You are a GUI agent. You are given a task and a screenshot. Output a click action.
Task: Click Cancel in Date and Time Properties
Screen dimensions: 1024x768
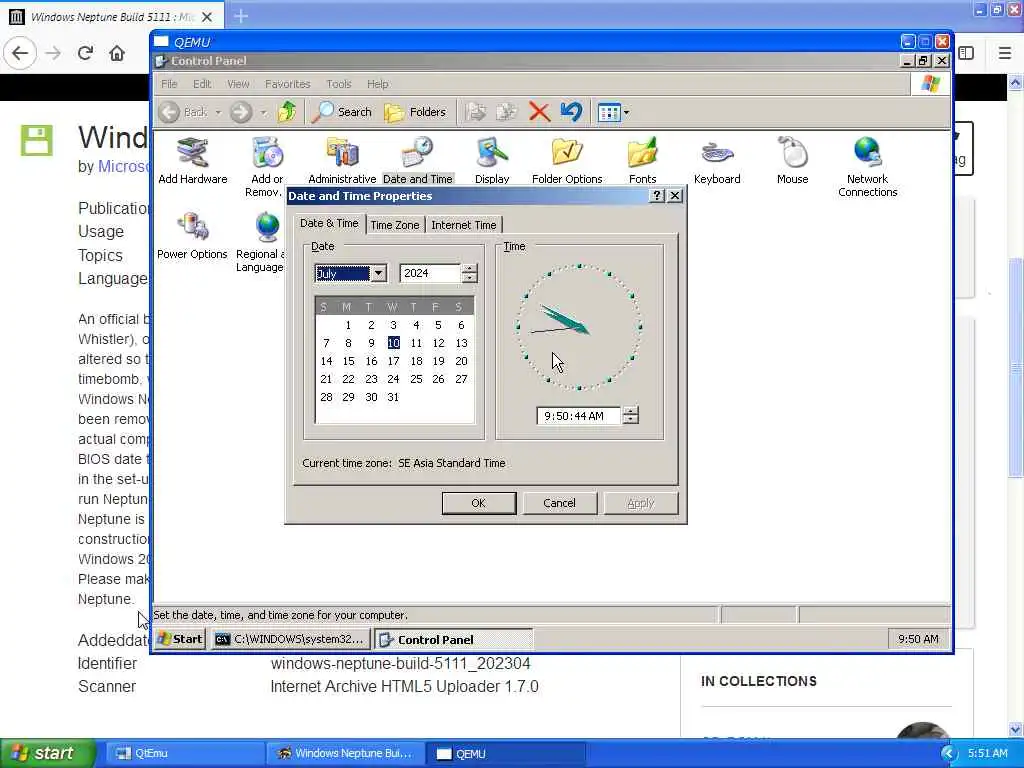pos(560,503)
